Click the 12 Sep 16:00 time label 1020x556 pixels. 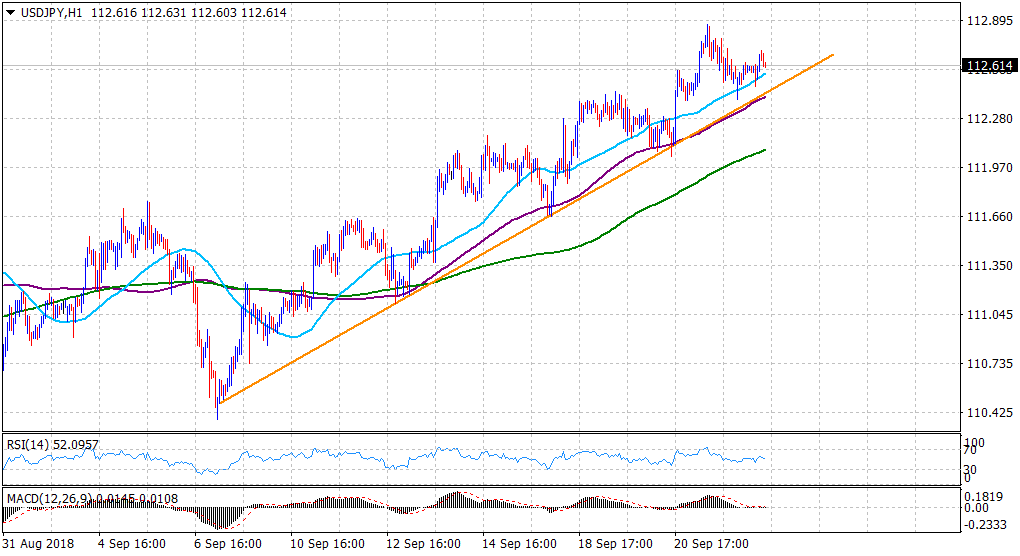click(x=422, y=544)
